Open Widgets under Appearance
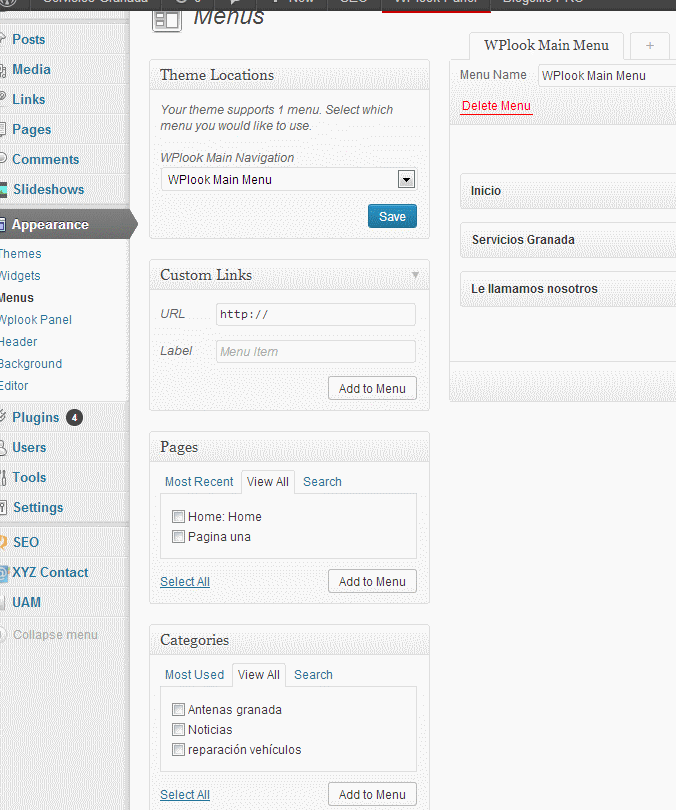Viewport: 676px width, 810px height. pos(20,275)
